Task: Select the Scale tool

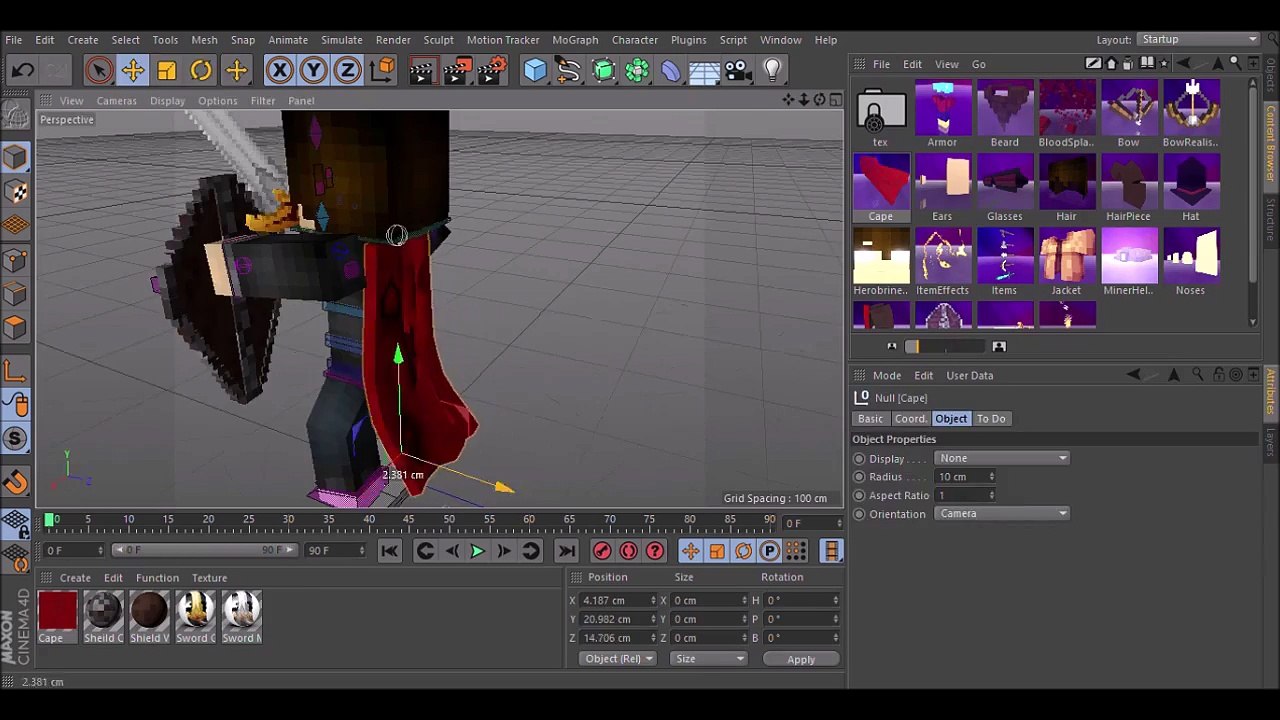Action: [167, 70]
